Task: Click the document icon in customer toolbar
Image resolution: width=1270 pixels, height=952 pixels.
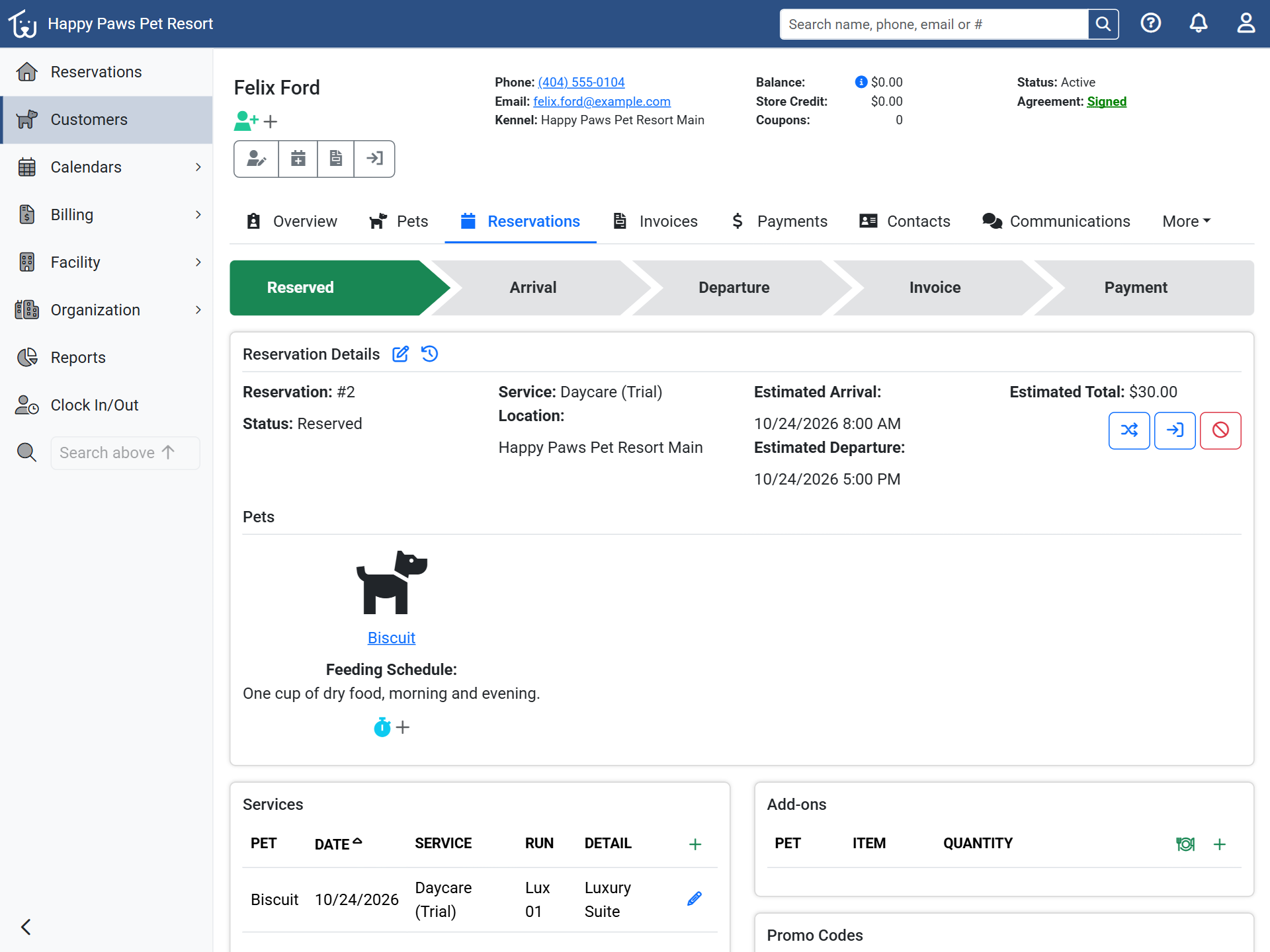Action: [336, 159]
